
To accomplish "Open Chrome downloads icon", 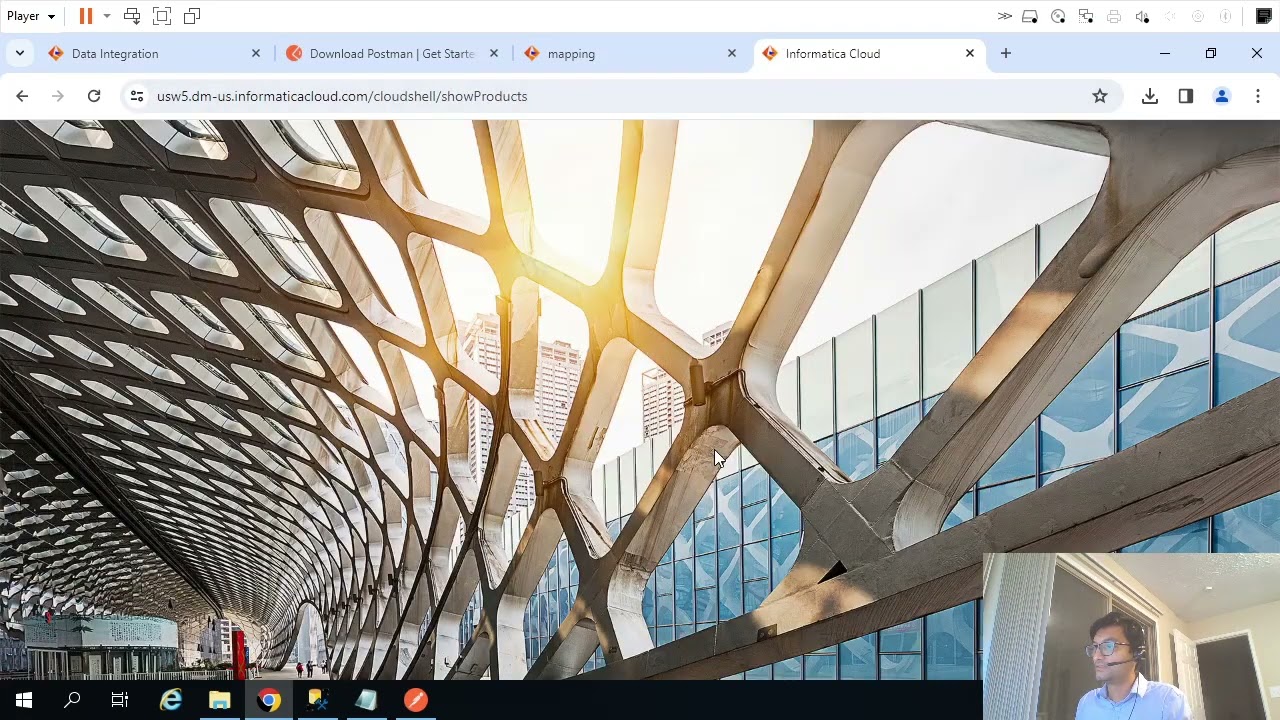I will pos(1150,96).
